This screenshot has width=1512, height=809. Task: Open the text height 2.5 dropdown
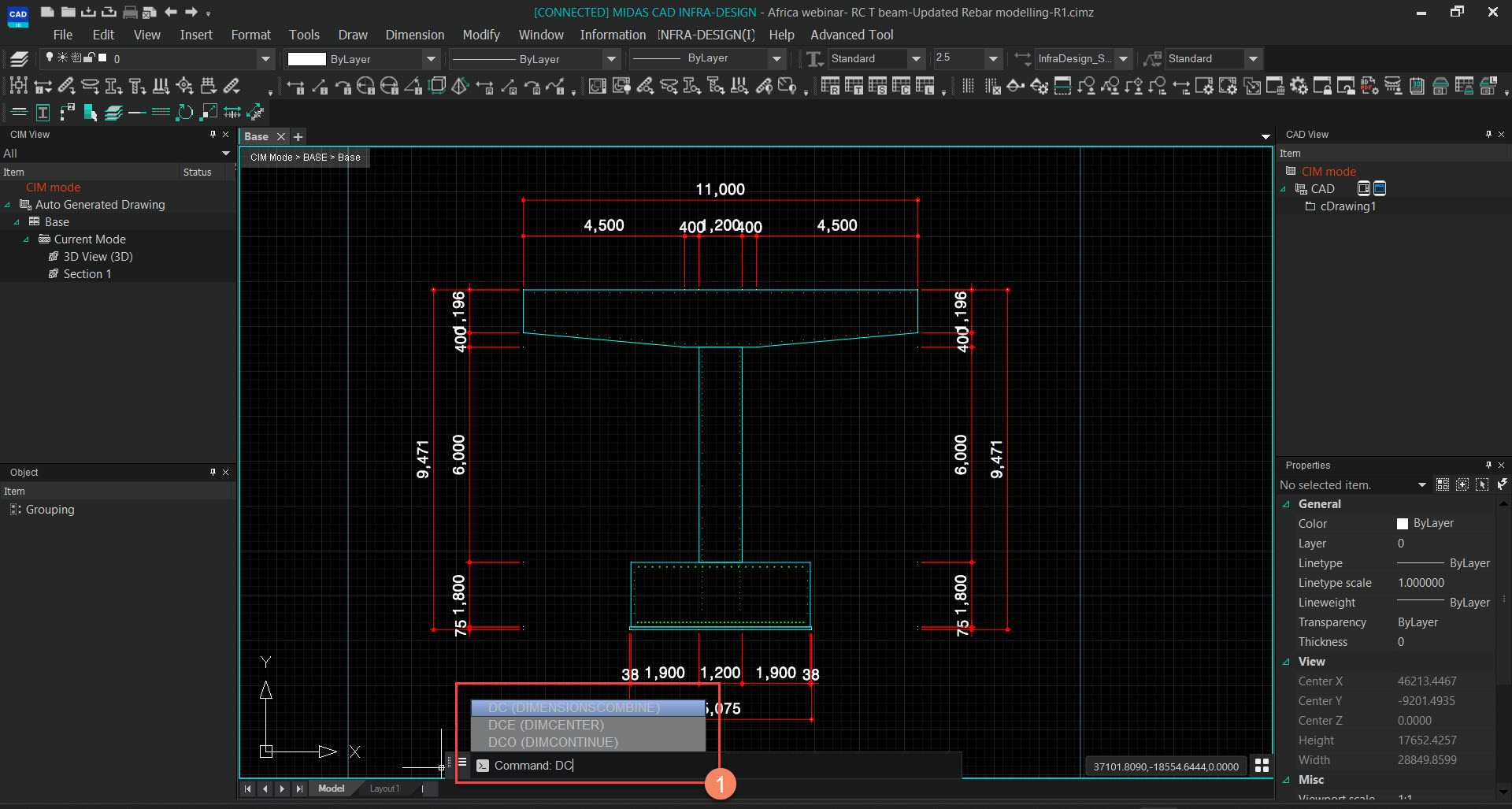(x=993, y=58)
